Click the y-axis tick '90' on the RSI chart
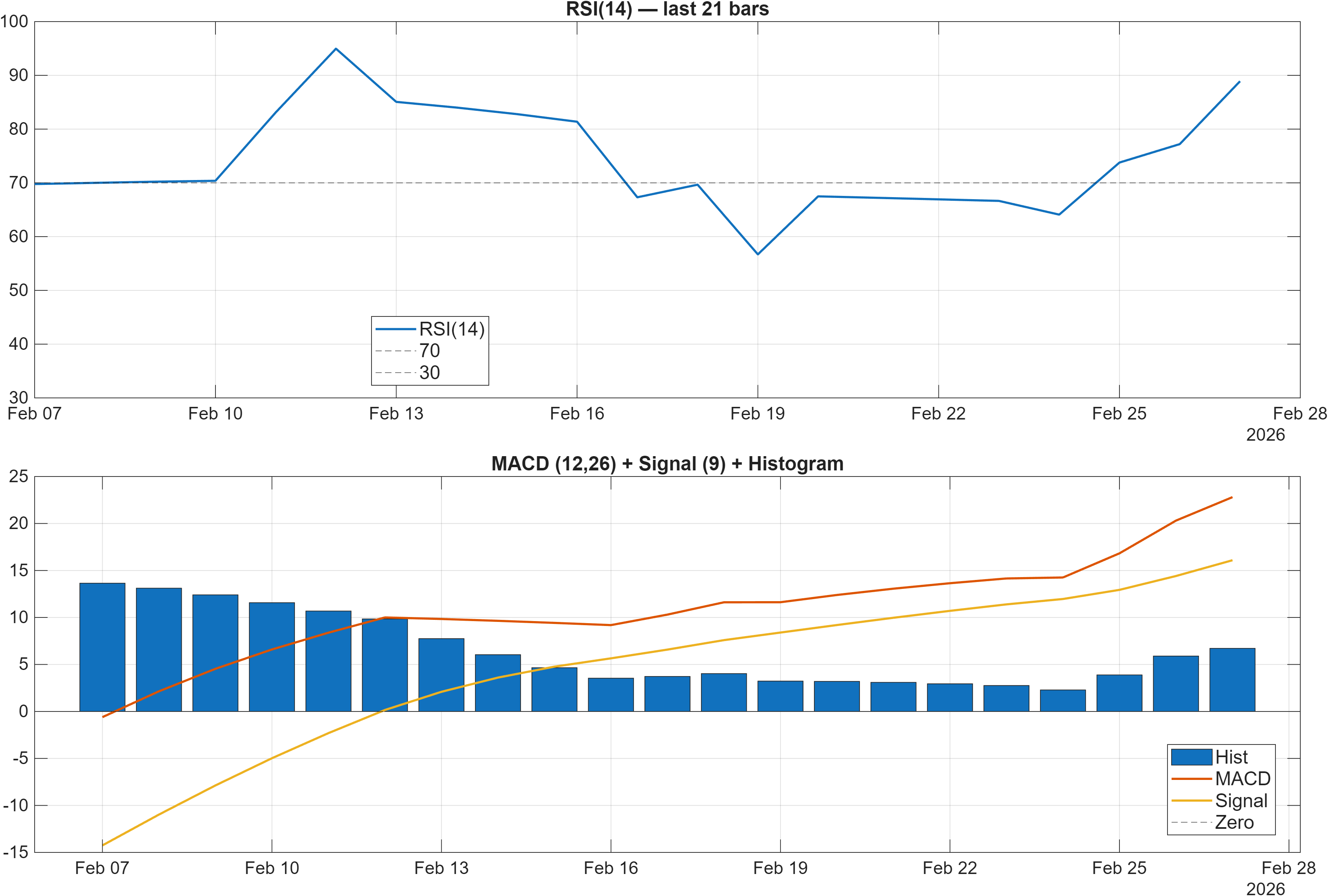Image resolution: width=1328 pixels, height=896 pixels. click(x=18, y=75)
